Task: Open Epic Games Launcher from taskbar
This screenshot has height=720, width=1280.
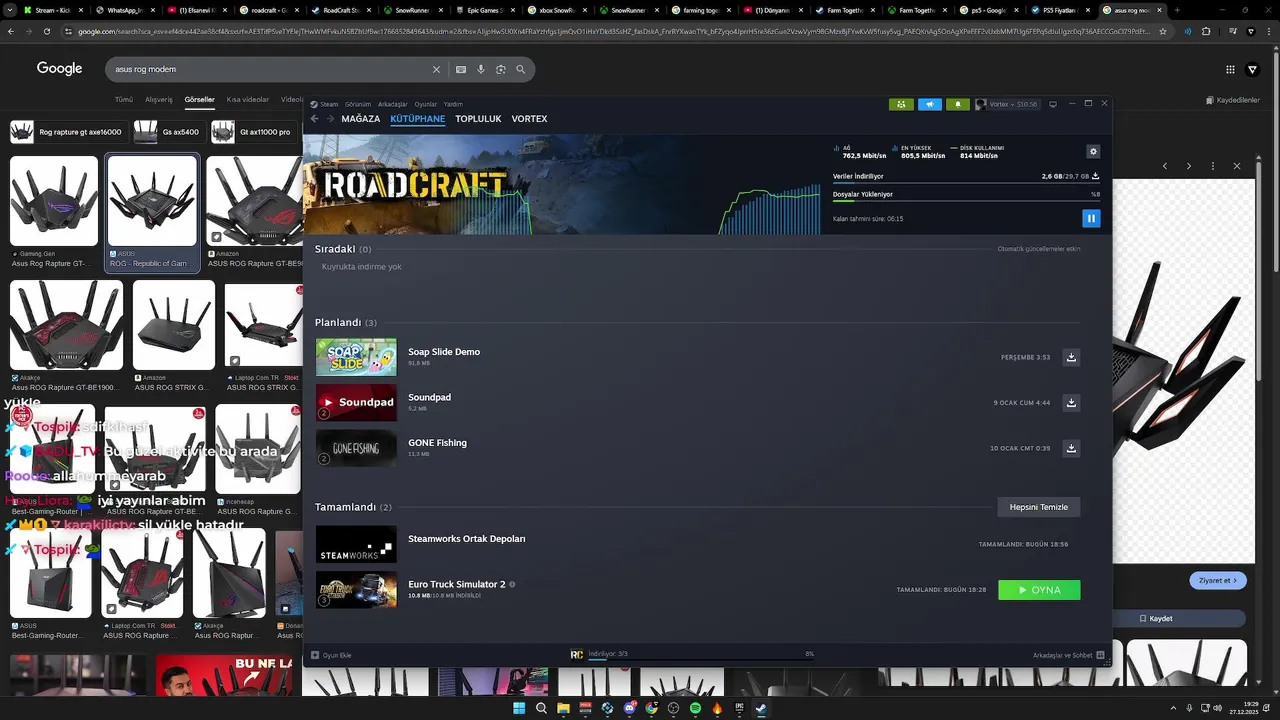Action: 739,708
